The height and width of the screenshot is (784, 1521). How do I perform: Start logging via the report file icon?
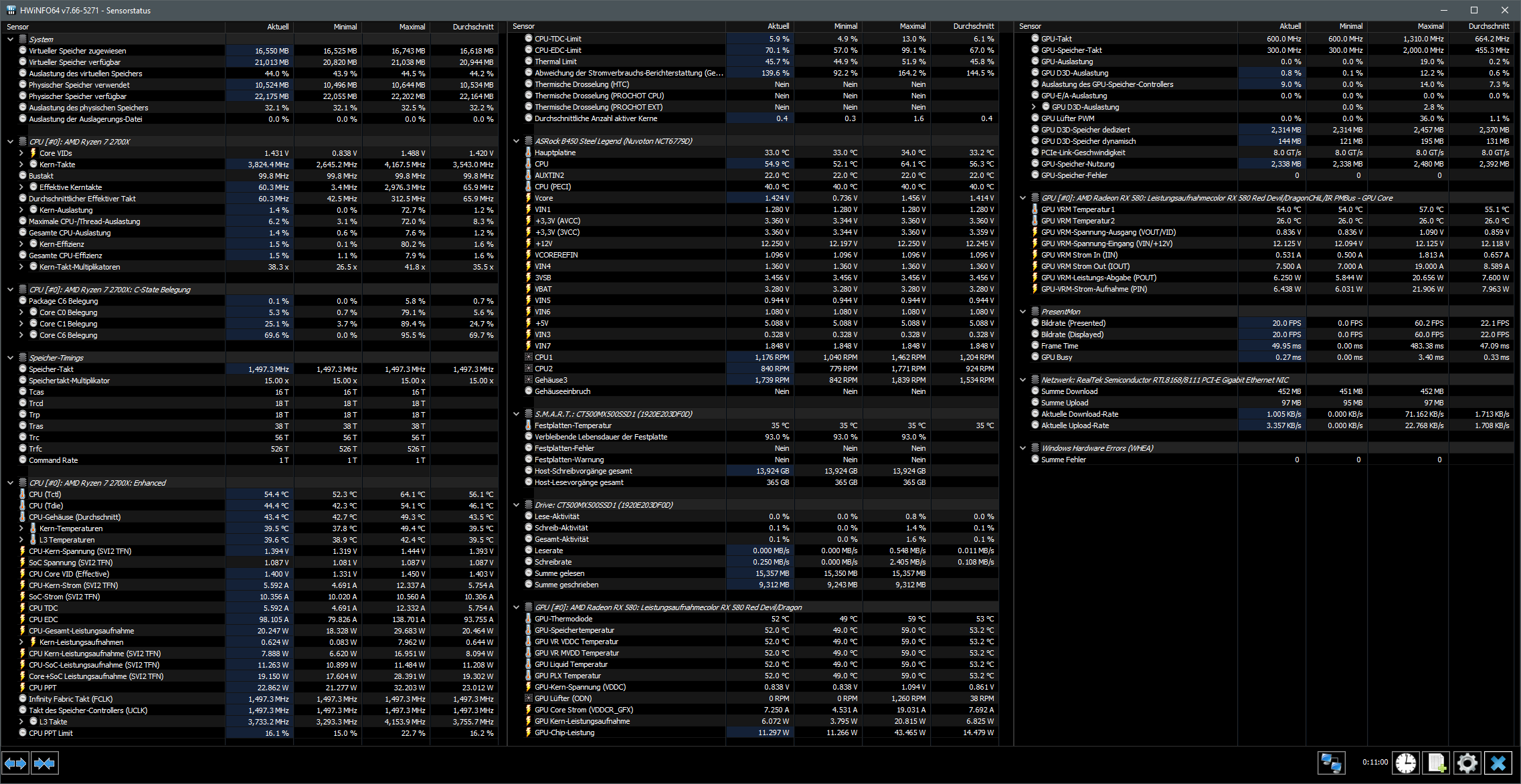tap(1436, 763)
